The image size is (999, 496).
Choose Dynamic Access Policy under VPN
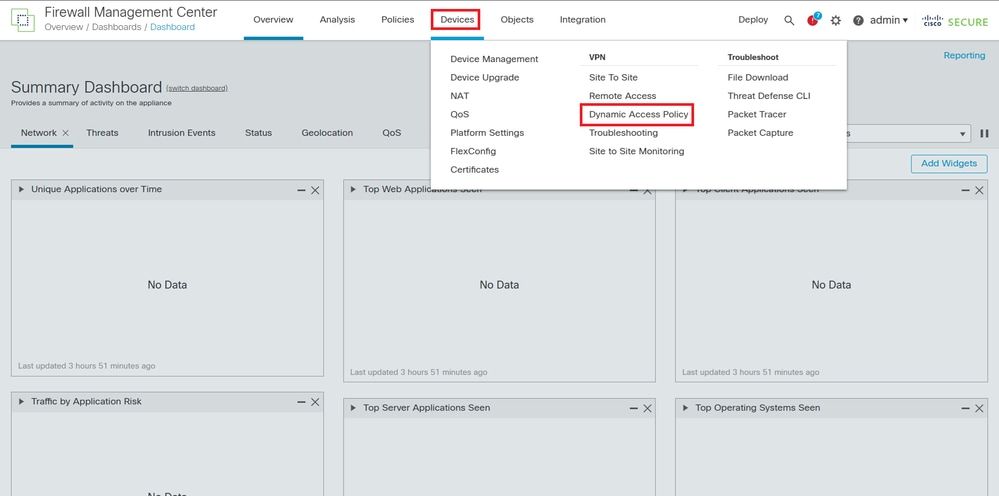point(638,115)
